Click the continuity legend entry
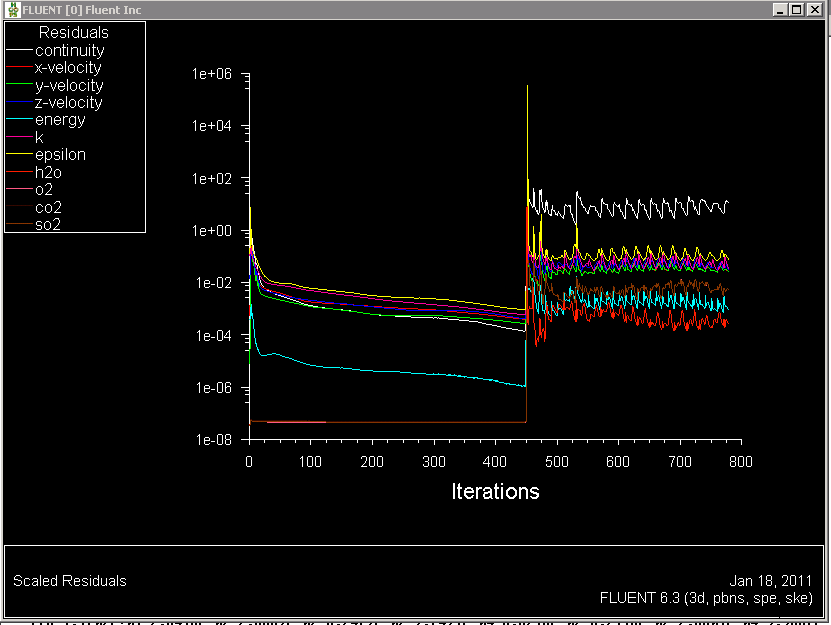Image resolution: width=831 pixels, height=625 pixels. (69, 50)
